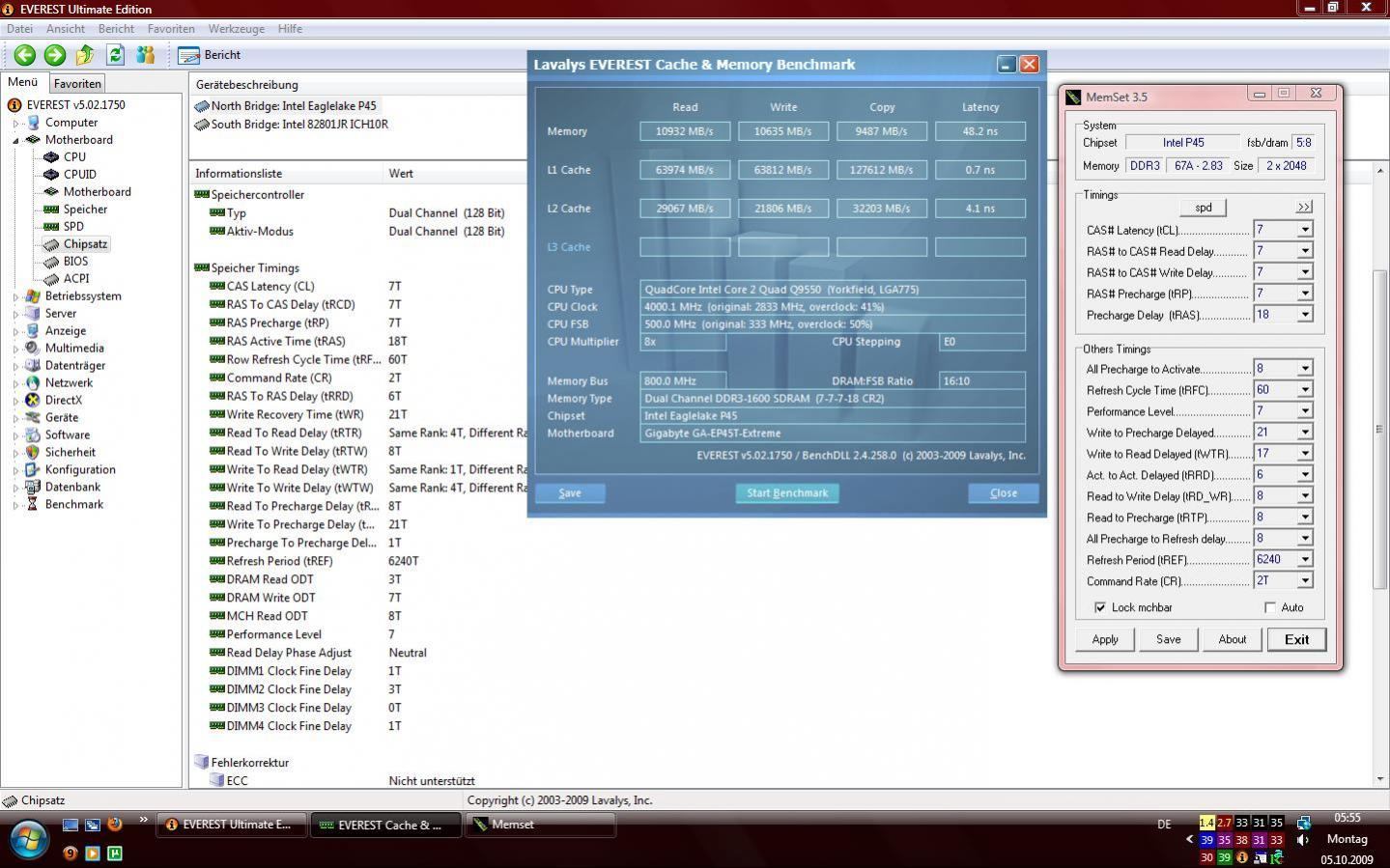Viewport: 1390px width, 868px height.
Task: Open Command Rate (CR) dropdown
Action: pyautogui.click(x=1305, y=581)
